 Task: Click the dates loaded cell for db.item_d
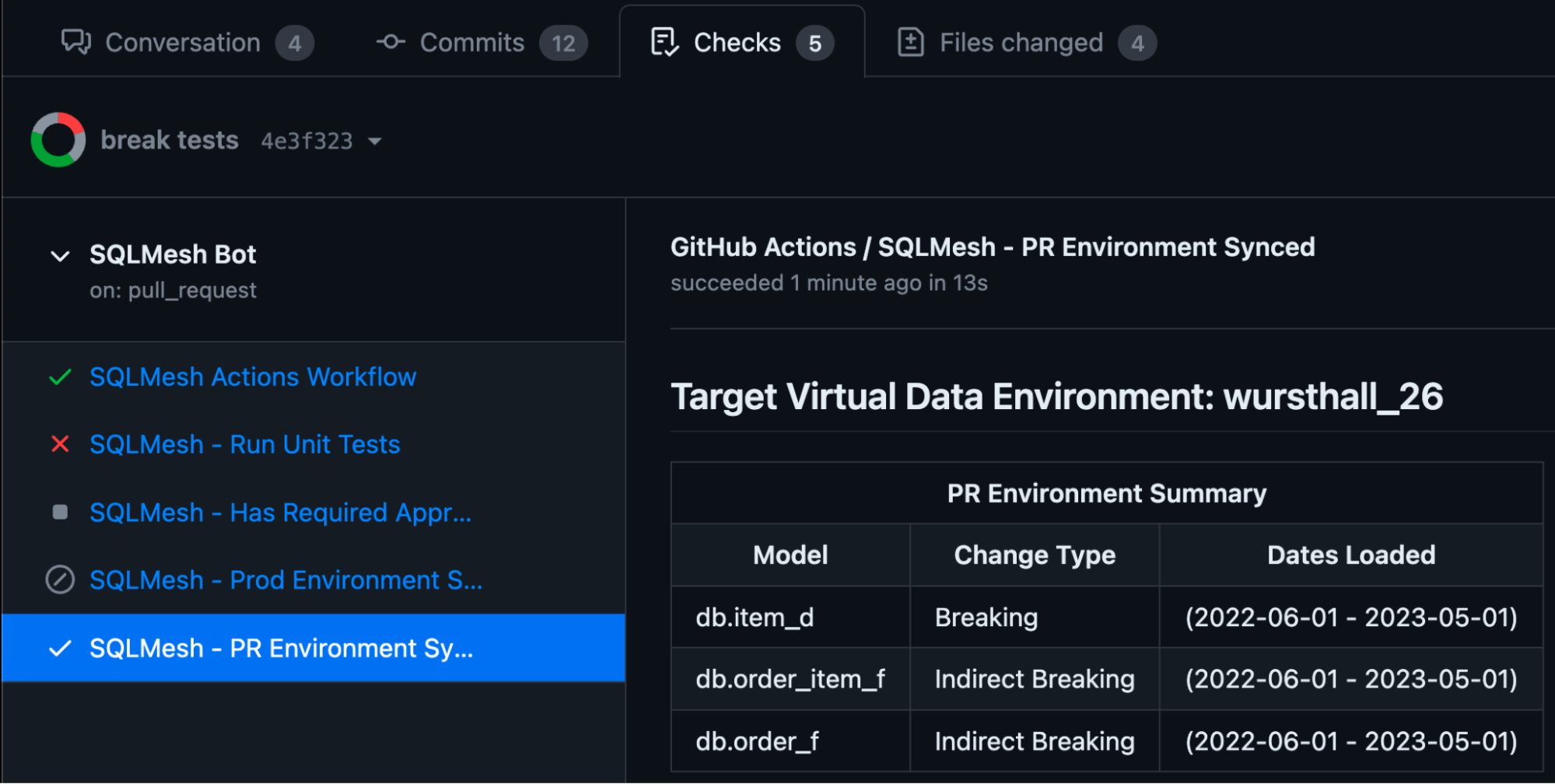1351,618
